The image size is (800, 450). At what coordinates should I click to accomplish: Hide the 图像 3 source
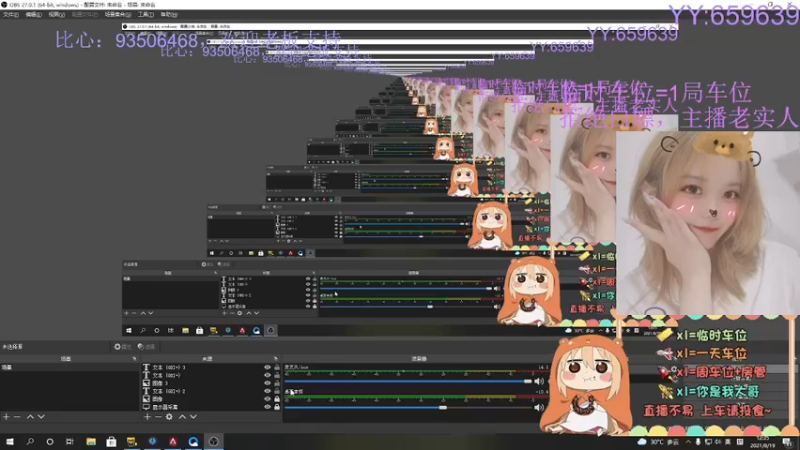point(267,383)
